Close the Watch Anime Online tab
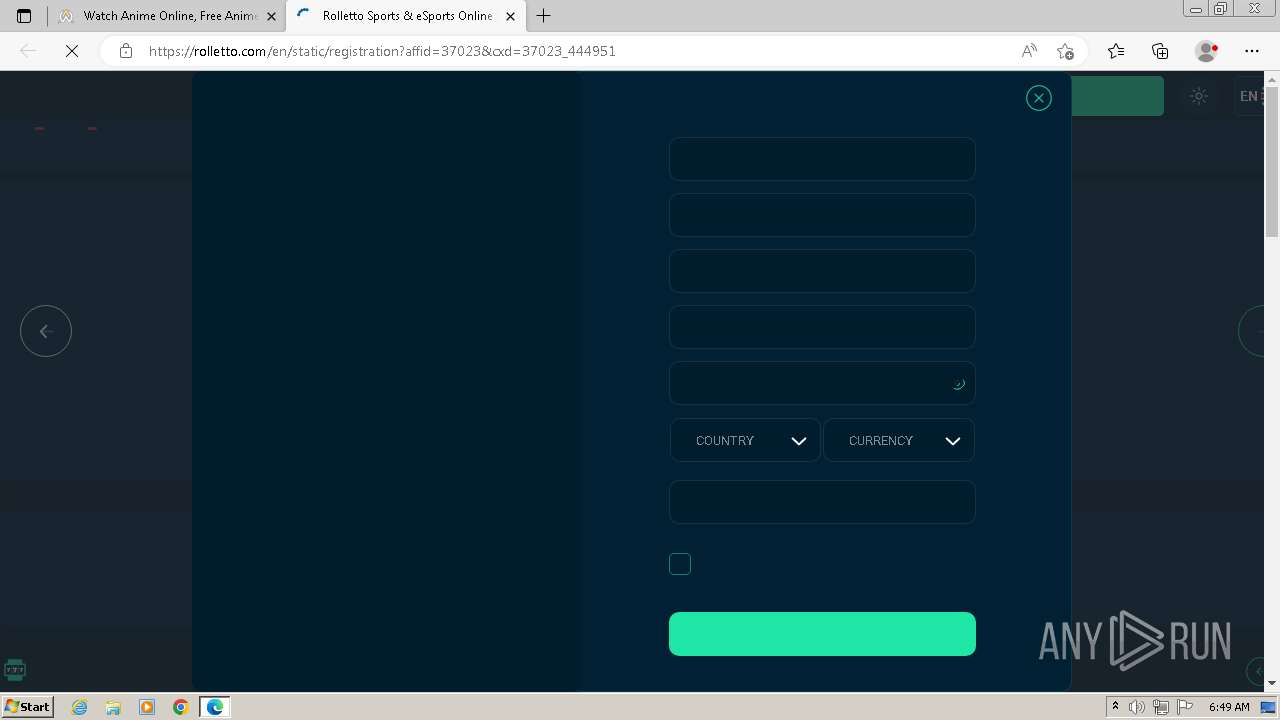Viewport: 1280px width, 720px height. tap(271, 16)
